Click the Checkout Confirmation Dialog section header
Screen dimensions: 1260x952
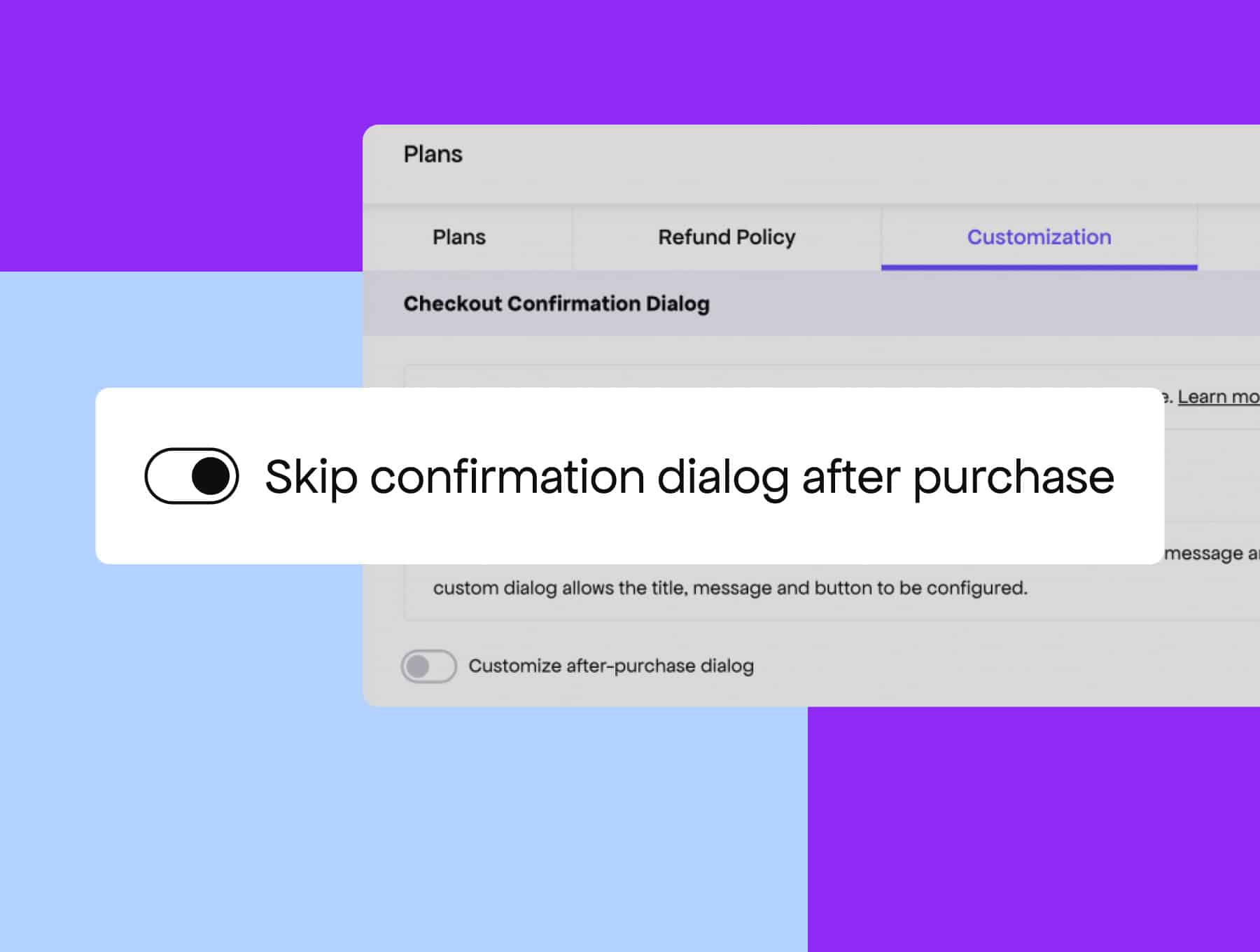coord(556,304)
